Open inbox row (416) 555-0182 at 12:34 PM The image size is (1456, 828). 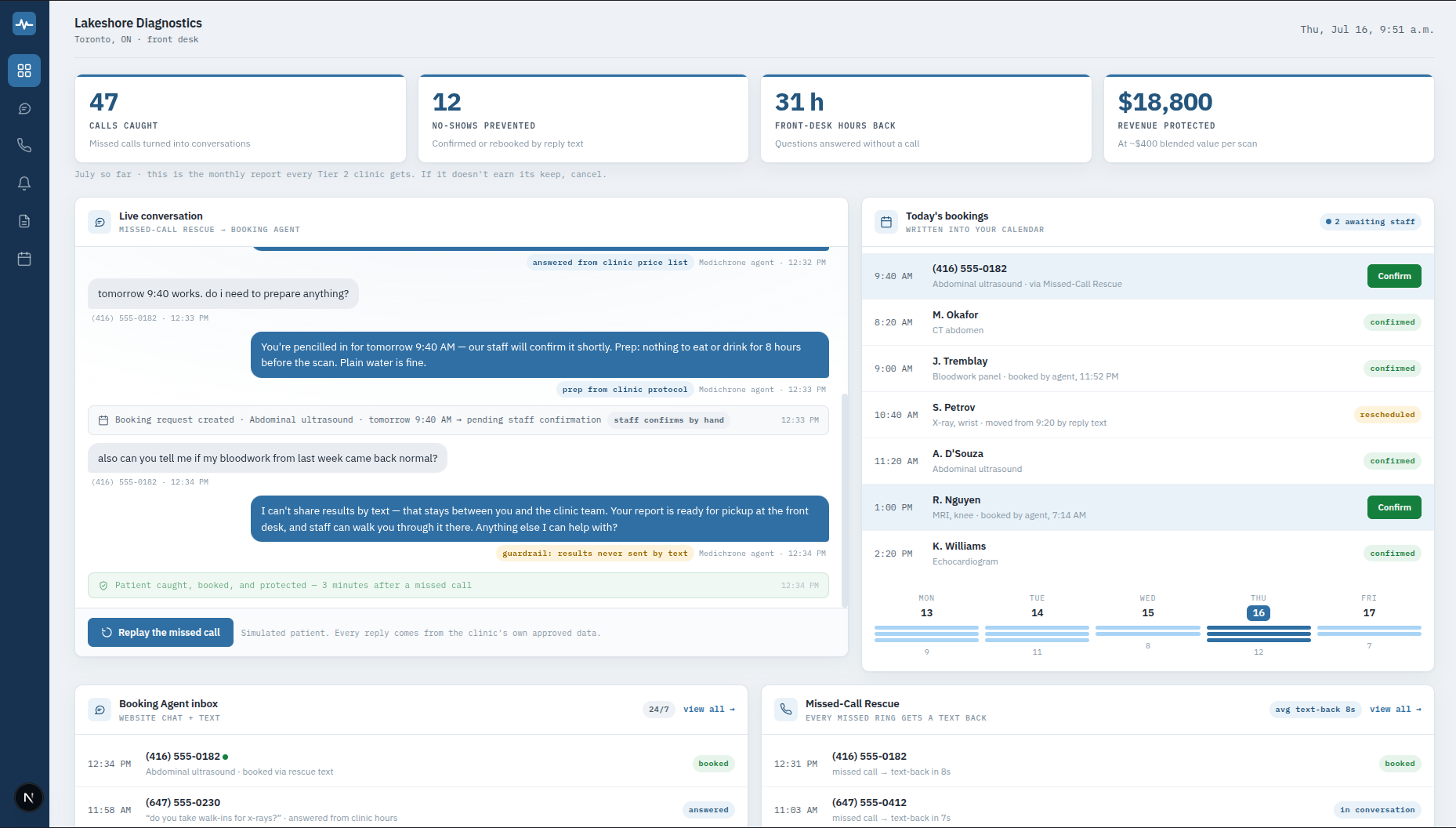point(411,764)
